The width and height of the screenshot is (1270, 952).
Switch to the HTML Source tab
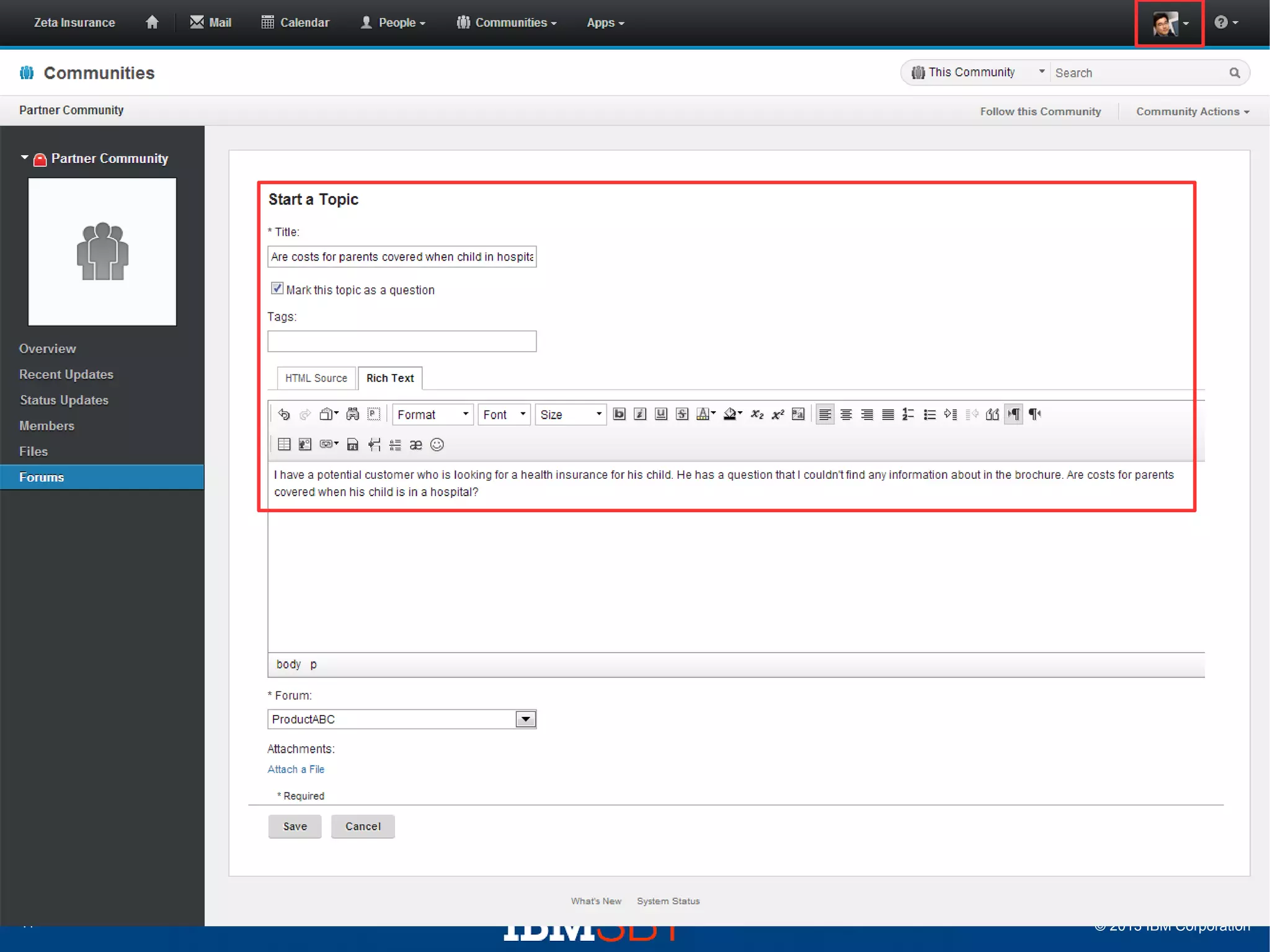pyautogui.click(x=316, y=378)
